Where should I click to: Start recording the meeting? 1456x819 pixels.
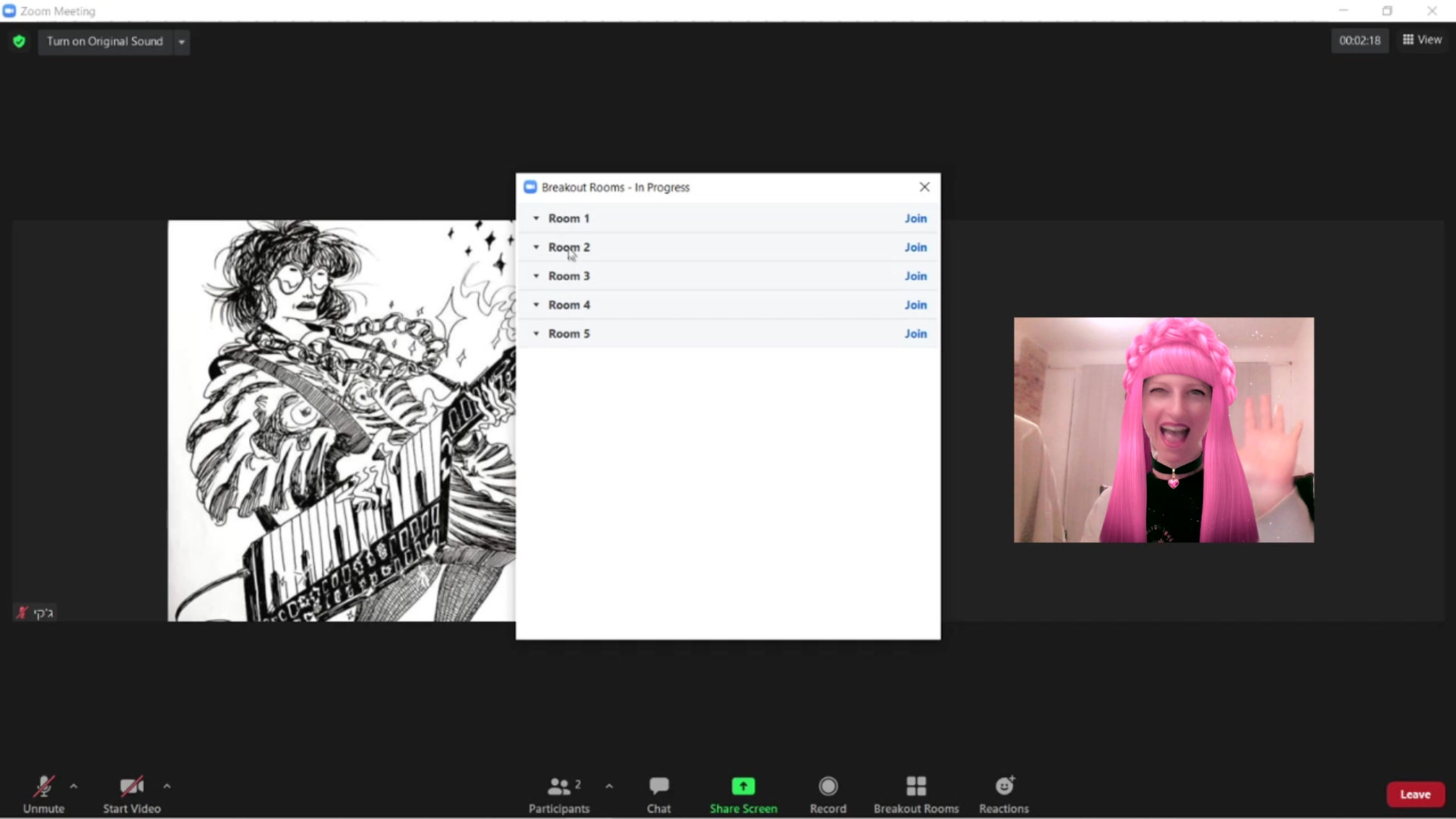[828, 794]
